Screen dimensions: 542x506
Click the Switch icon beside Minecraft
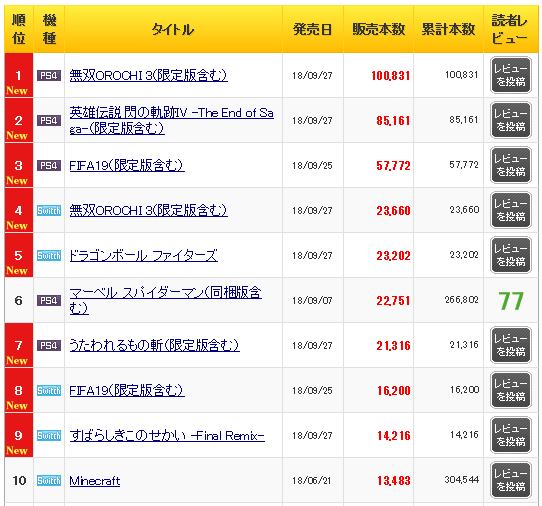click(x=49, y=480)
